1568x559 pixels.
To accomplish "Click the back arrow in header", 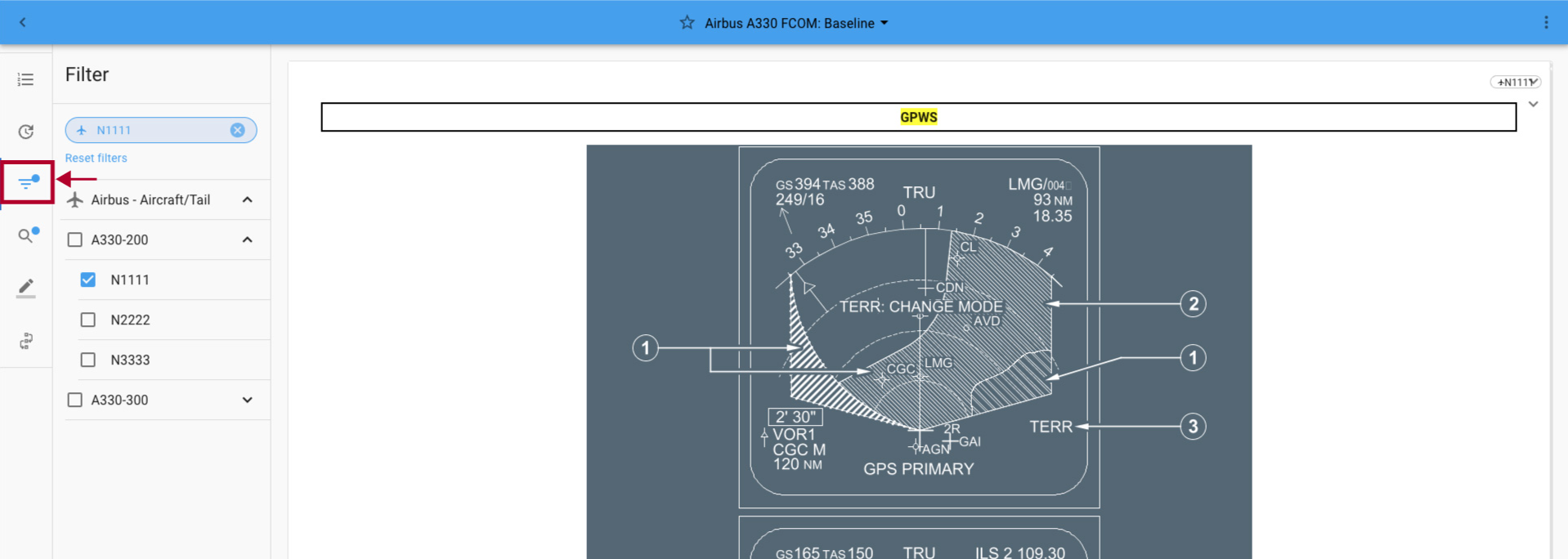I will coord(23,22).
